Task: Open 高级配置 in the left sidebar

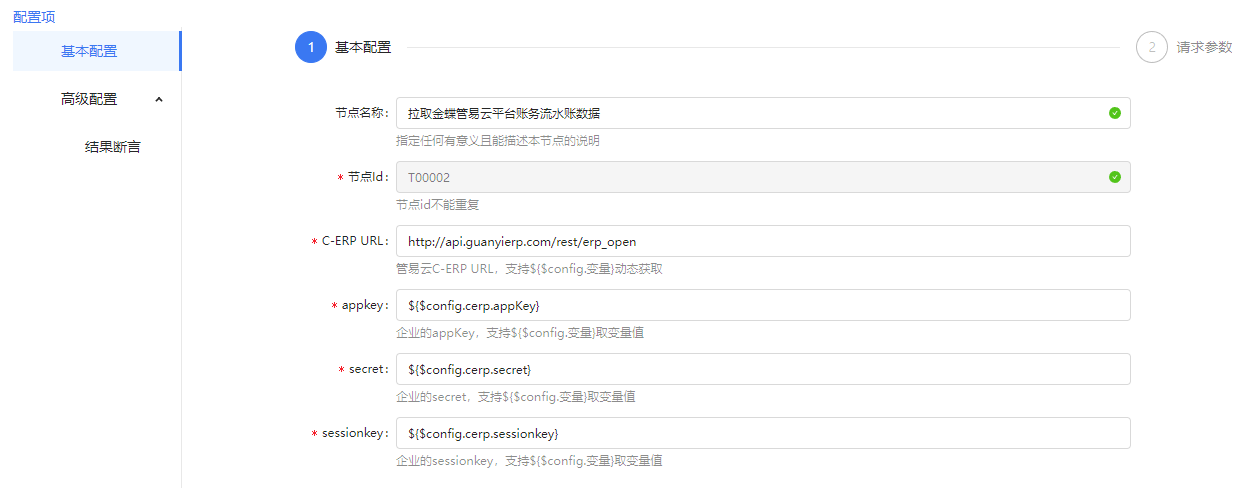Action: click(89, 99)
